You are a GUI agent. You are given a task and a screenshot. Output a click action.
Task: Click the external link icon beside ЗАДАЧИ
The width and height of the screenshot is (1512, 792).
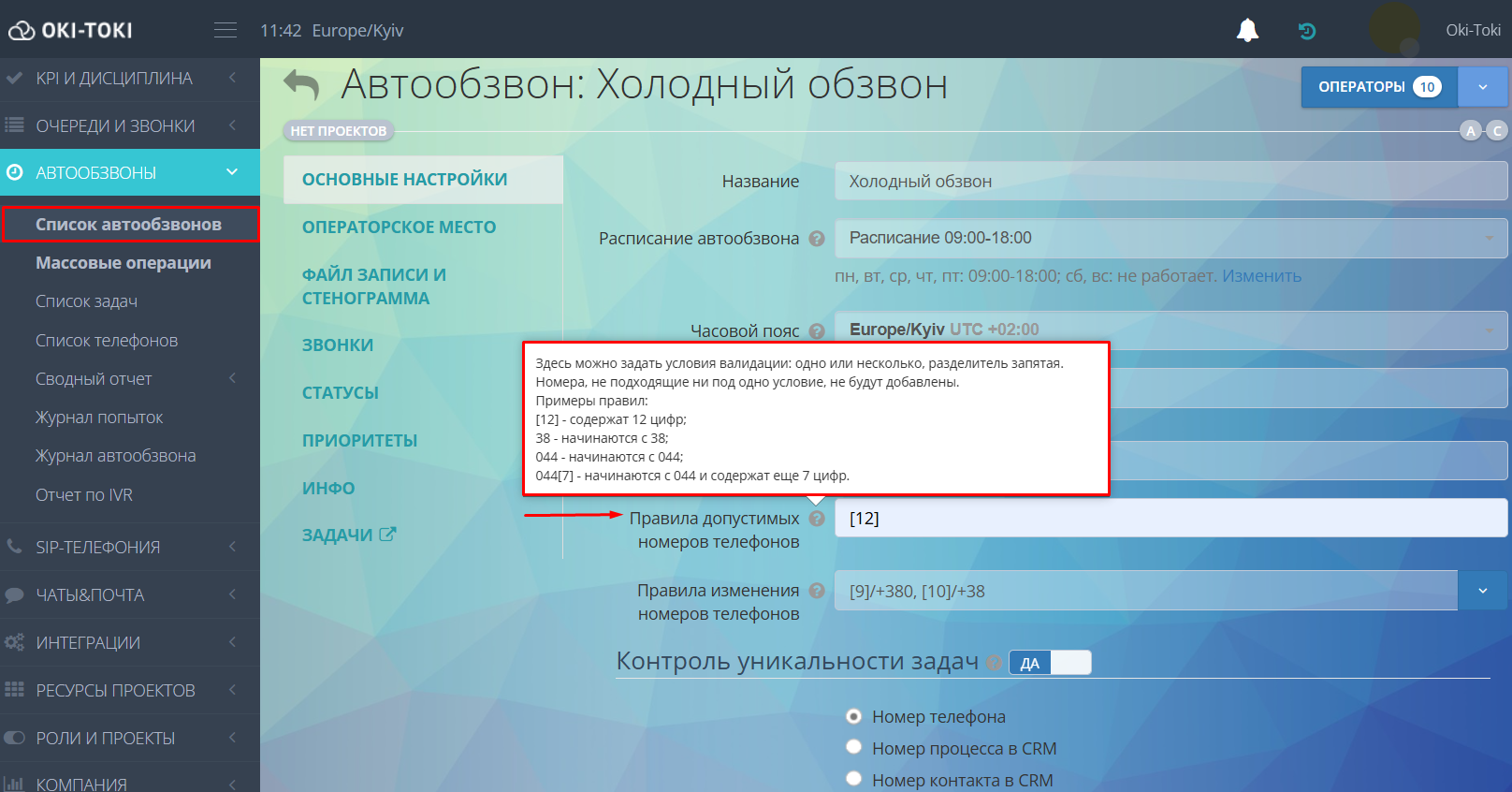point(387,535)
